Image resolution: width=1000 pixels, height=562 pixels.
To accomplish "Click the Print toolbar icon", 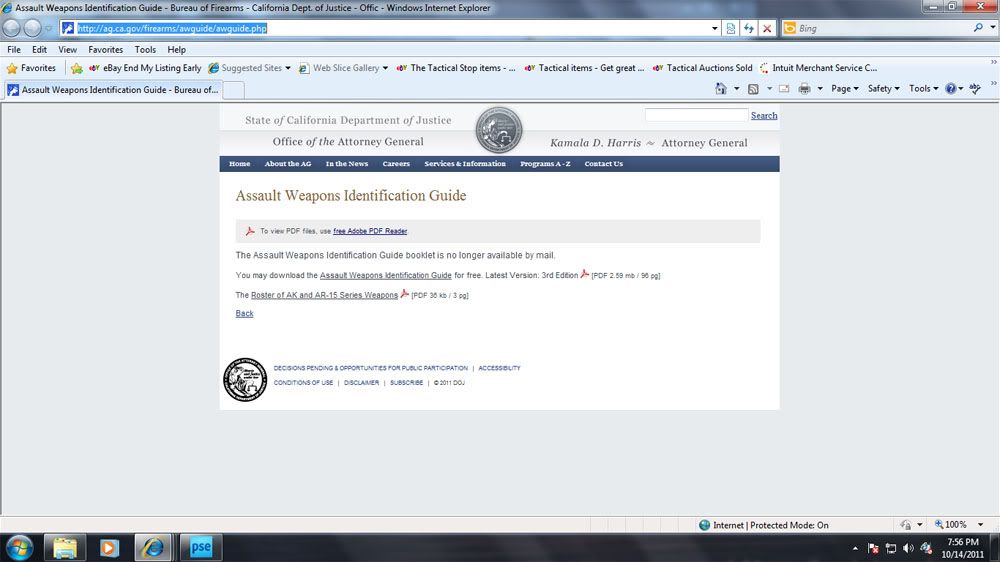I will point(805,89).
